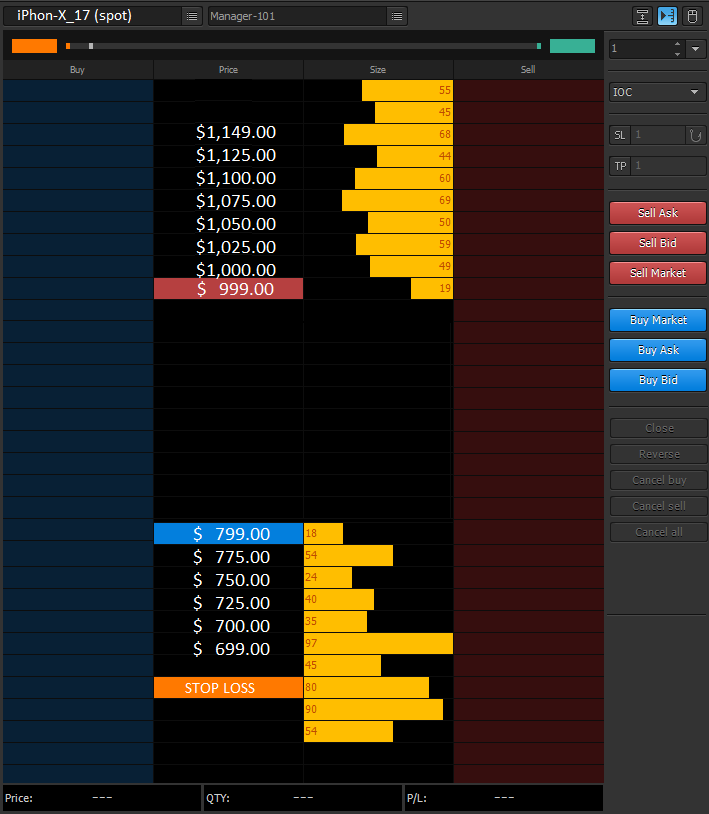
Task: Toggle the highlighted side-panel icon
Action: pos(667,16)
